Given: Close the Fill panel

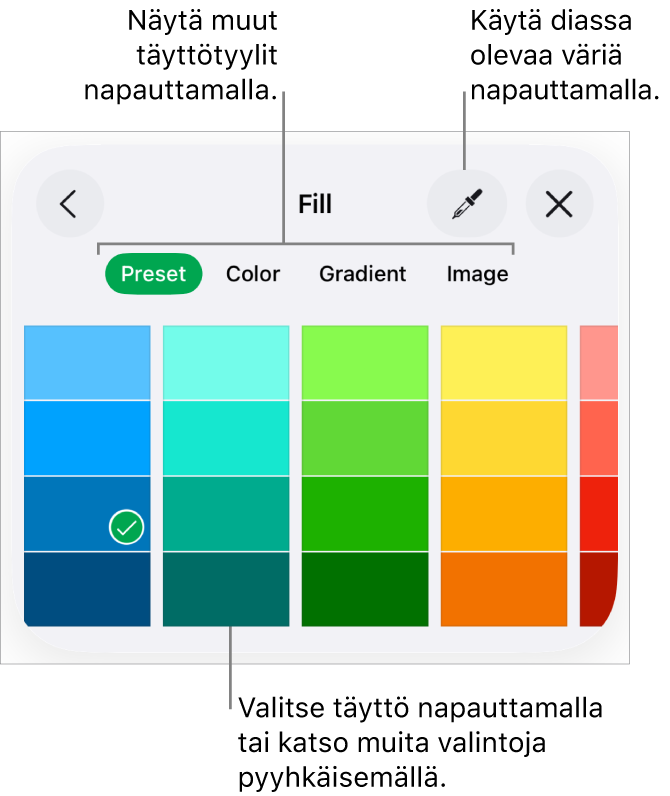Looking at the screenshot, I should pos(559,204).
